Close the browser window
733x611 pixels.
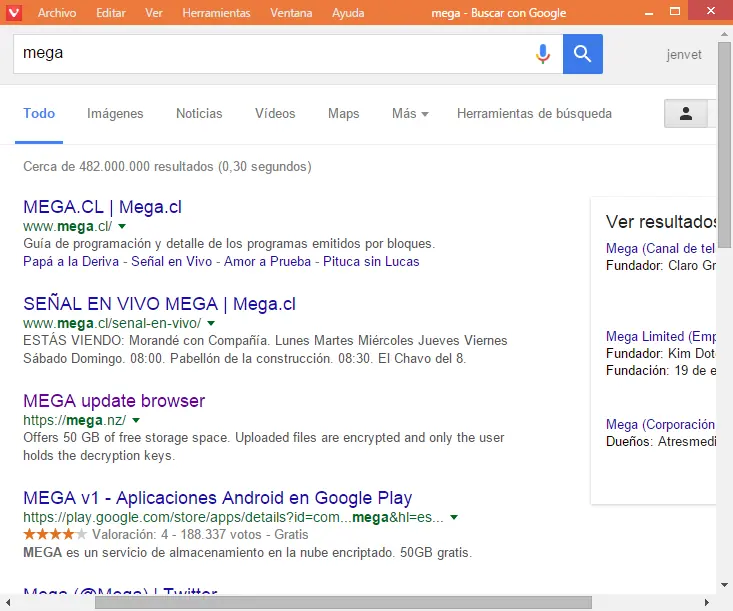click(711, 10)
